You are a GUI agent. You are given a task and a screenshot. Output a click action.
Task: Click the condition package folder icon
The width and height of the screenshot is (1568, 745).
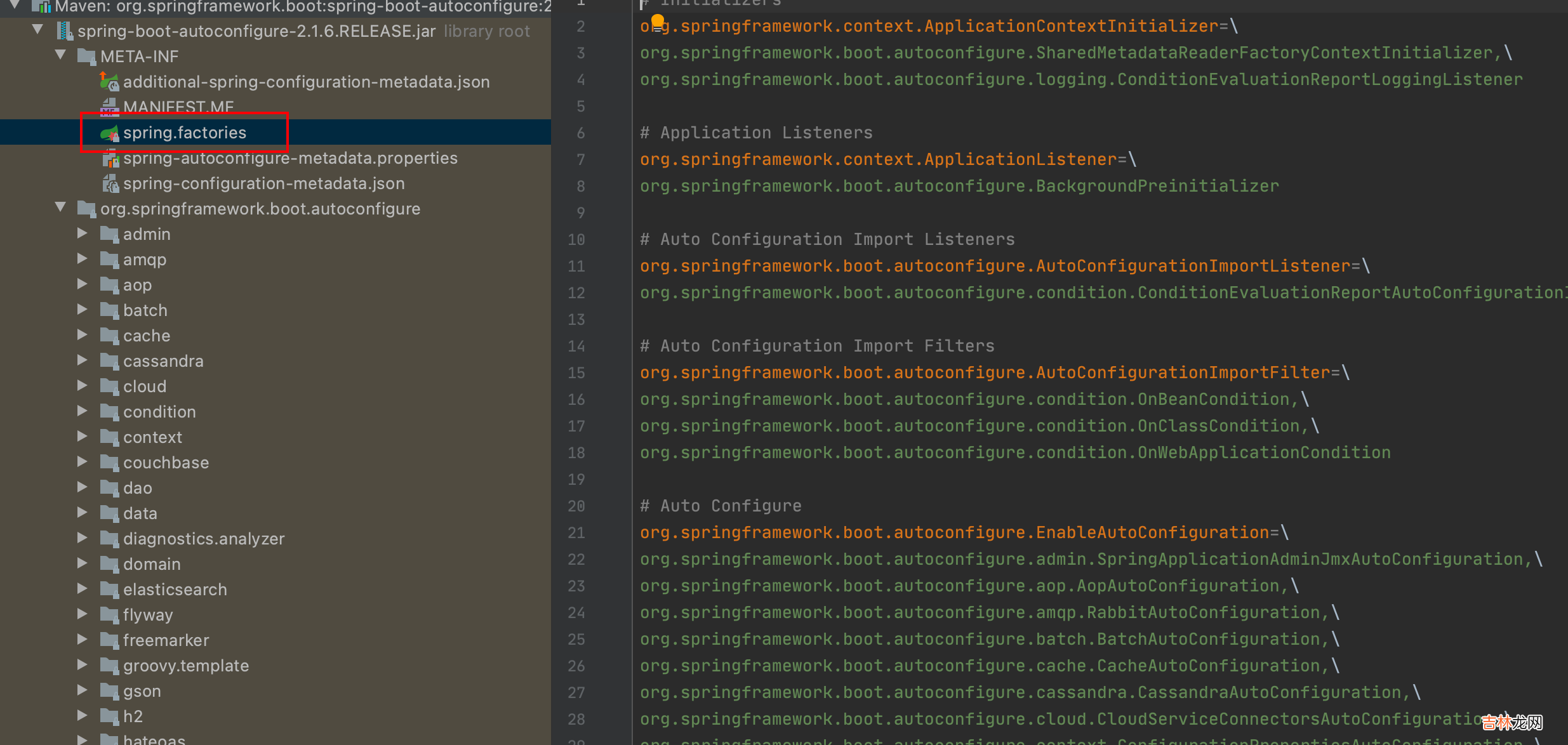coord(109,412)
